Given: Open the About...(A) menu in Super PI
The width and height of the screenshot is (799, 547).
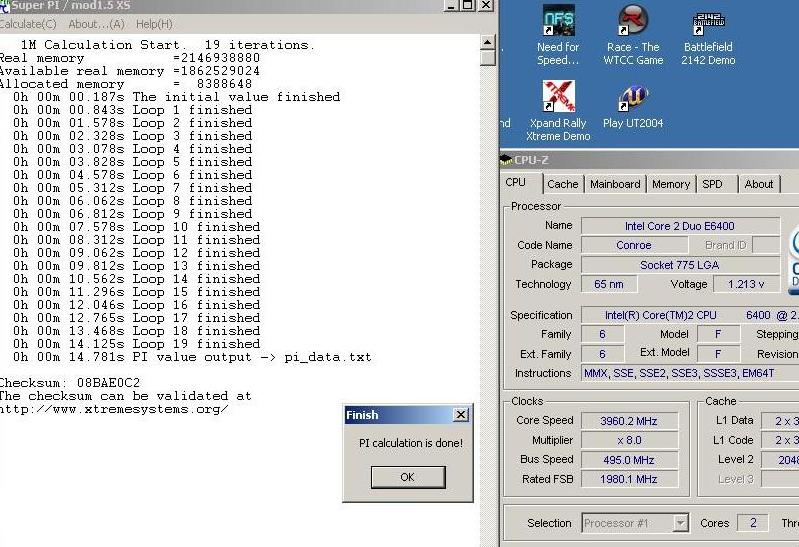Looking at the screenshot, I should point(96,24).
